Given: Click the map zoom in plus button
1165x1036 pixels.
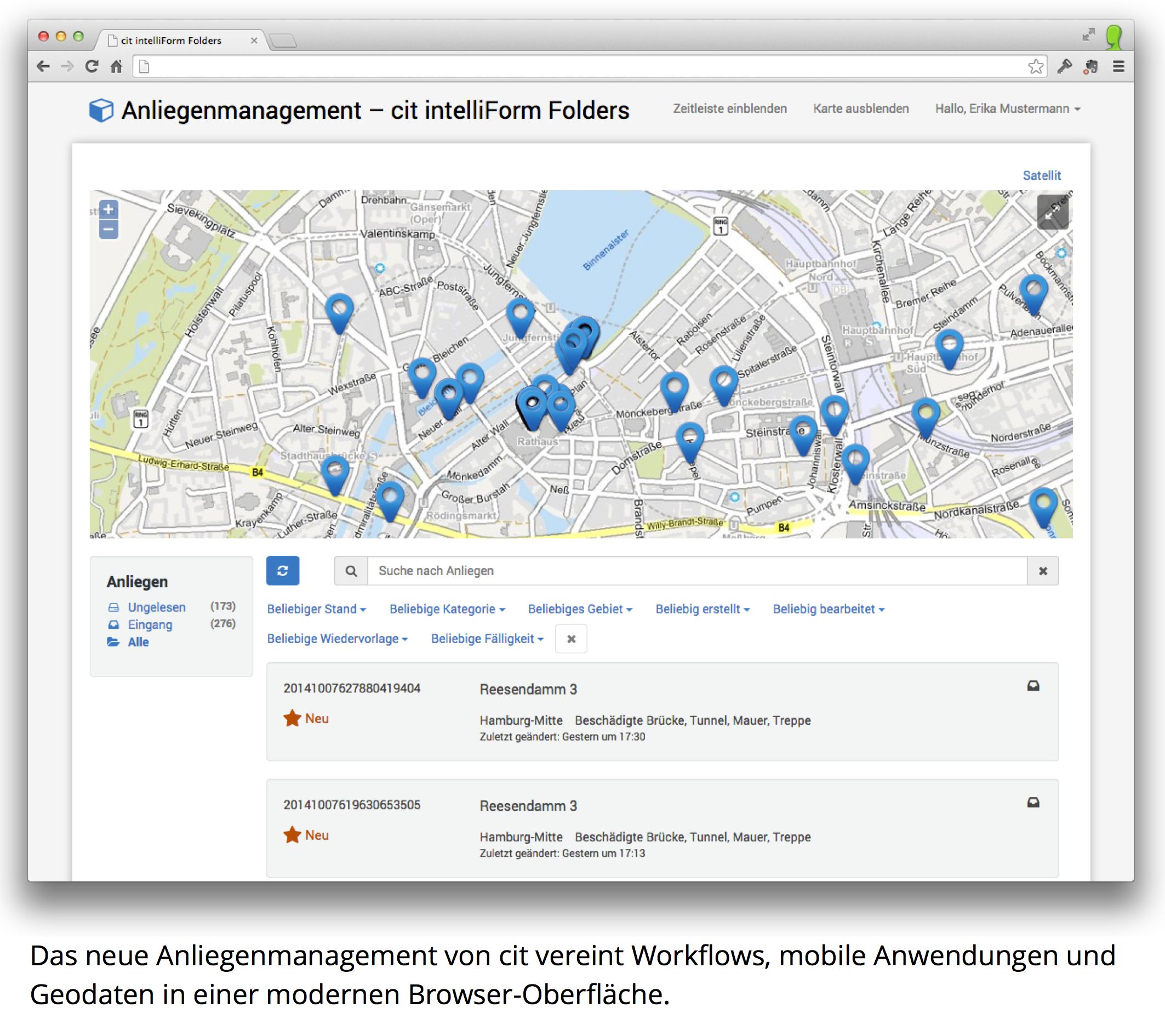Looking at the screenshot, I should point(108,209).
